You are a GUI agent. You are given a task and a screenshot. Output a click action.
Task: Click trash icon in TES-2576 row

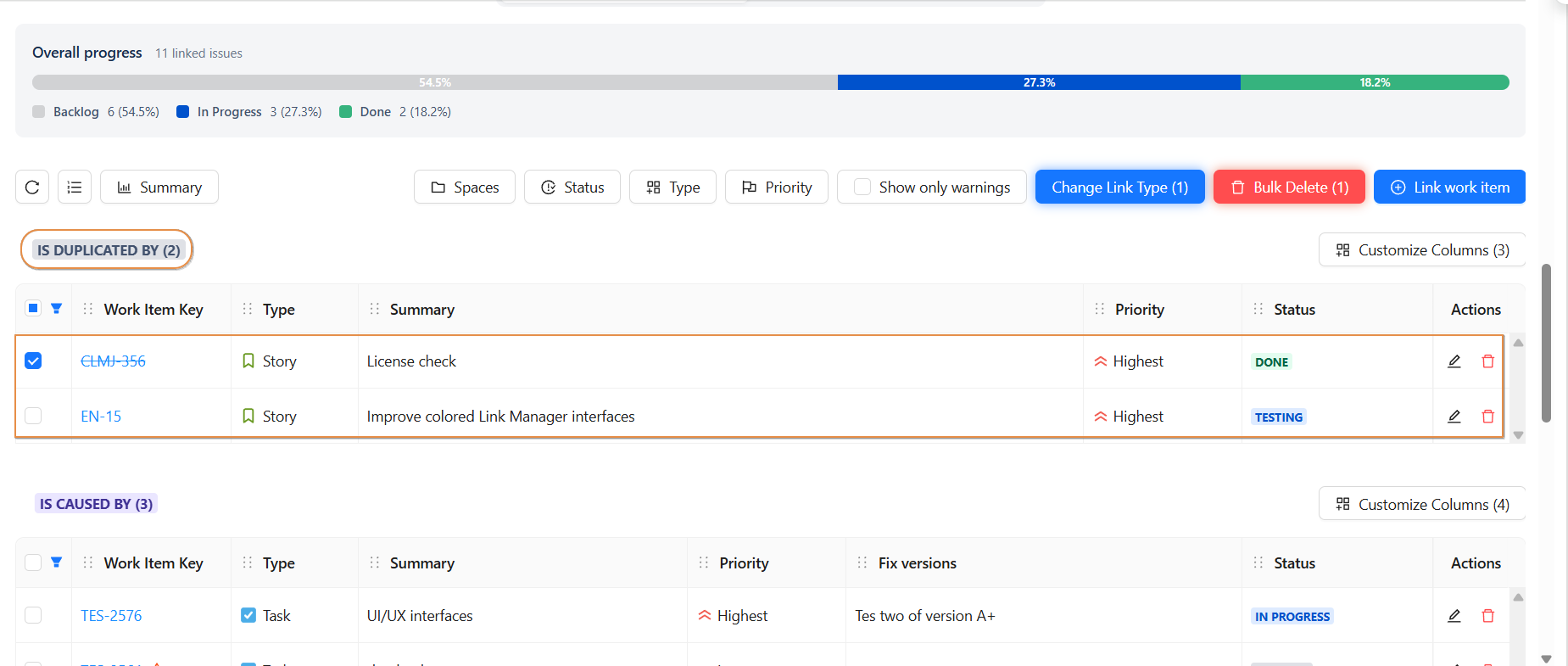(x=1487, y=616)
